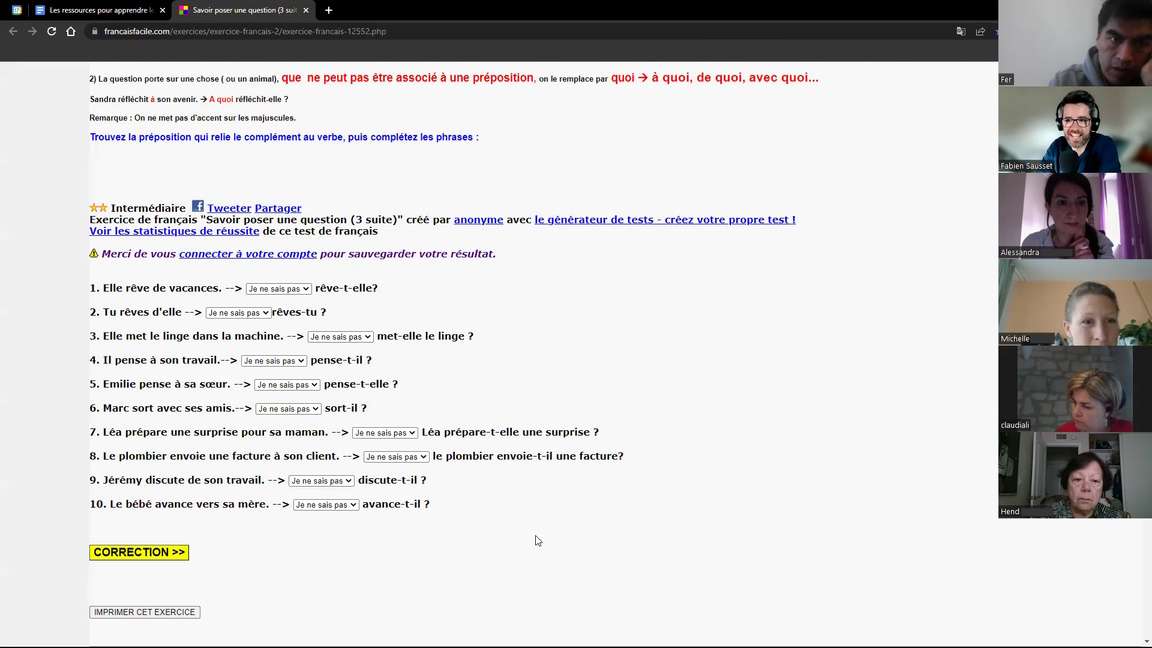Select the 'Savoir poser une question' tab
1152x648 pixels.
244,10
